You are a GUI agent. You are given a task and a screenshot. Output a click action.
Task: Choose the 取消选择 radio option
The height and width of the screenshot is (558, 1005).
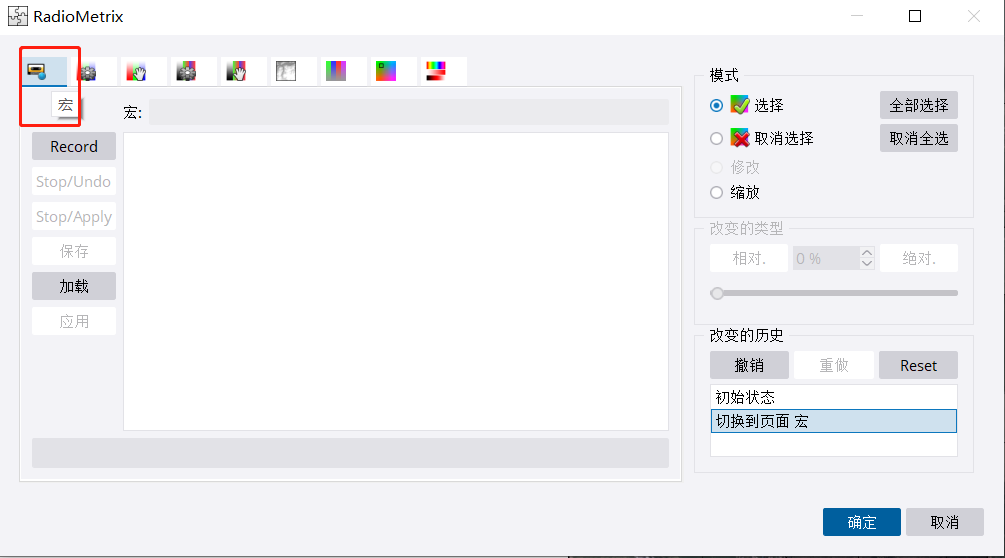[716, 139]
